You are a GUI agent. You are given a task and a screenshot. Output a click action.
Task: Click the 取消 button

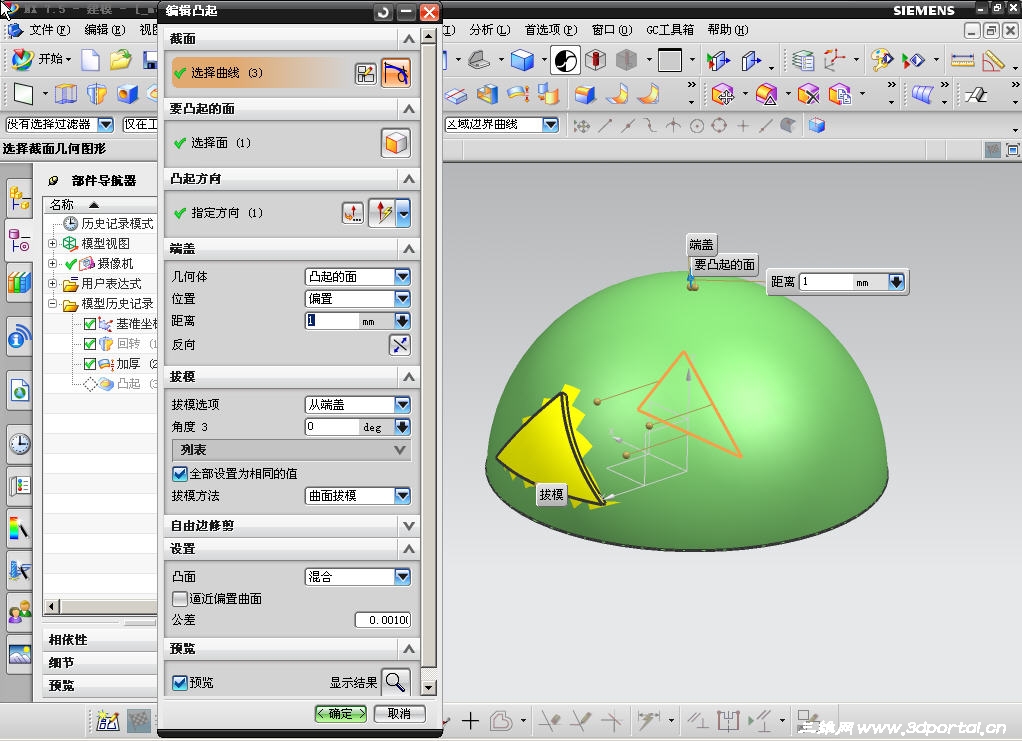(x=400, y=714)
